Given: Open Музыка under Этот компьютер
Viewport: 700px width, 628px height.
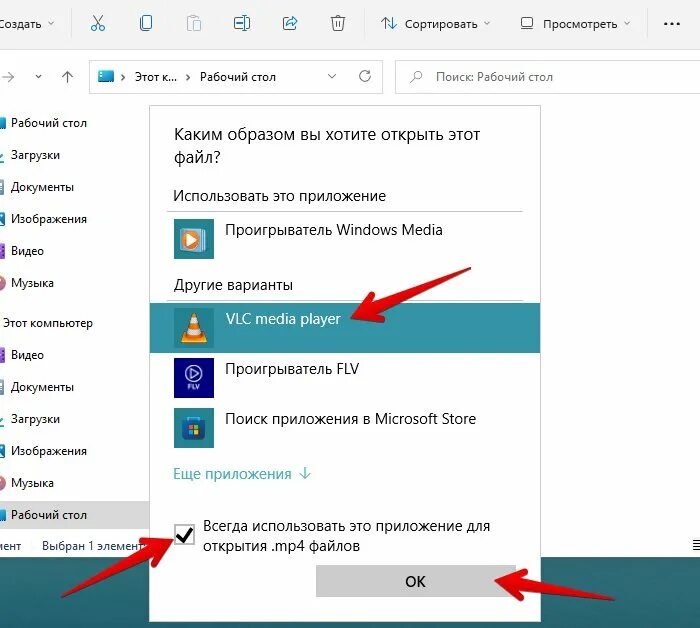Looking at the screenshot, I should [32, 483].
